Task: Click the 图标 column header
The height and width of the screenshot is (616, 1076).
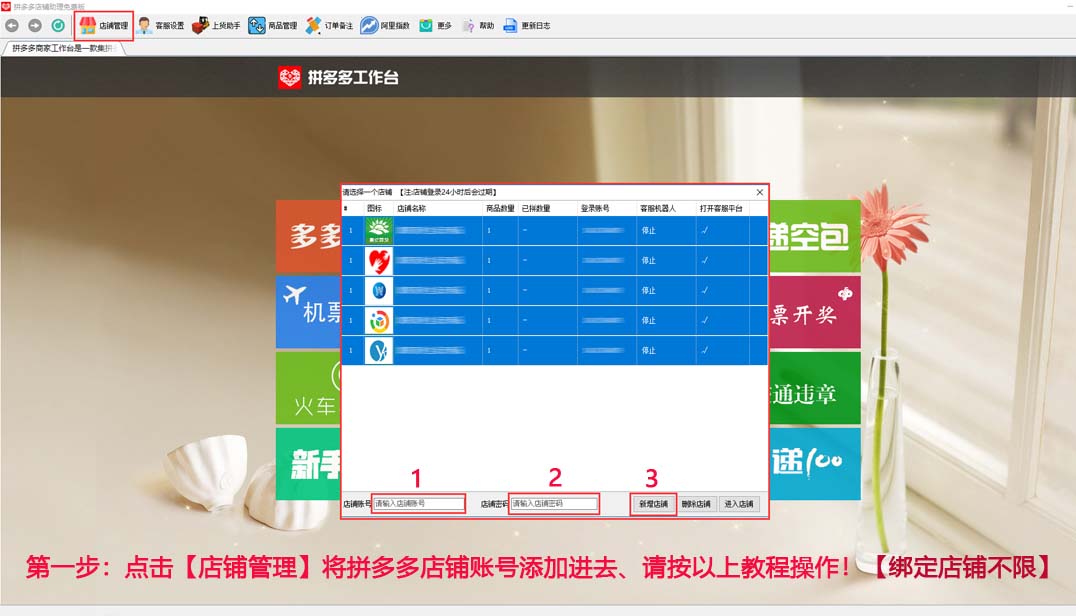Action: coord(378,209)
